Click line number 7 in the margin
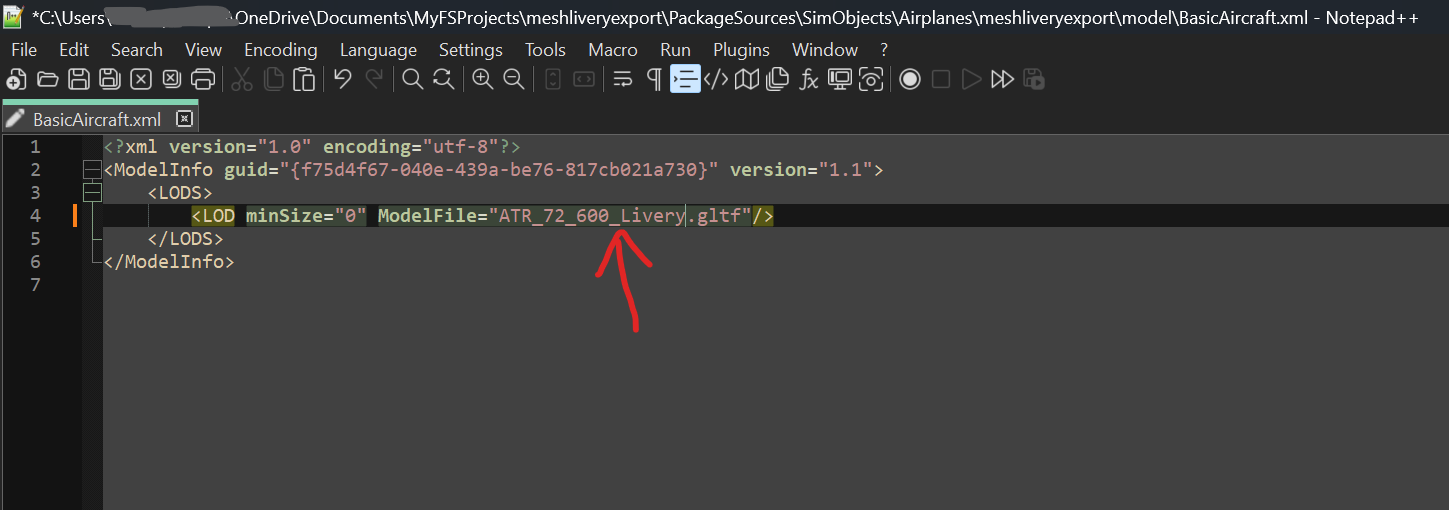 click(36, 284)
